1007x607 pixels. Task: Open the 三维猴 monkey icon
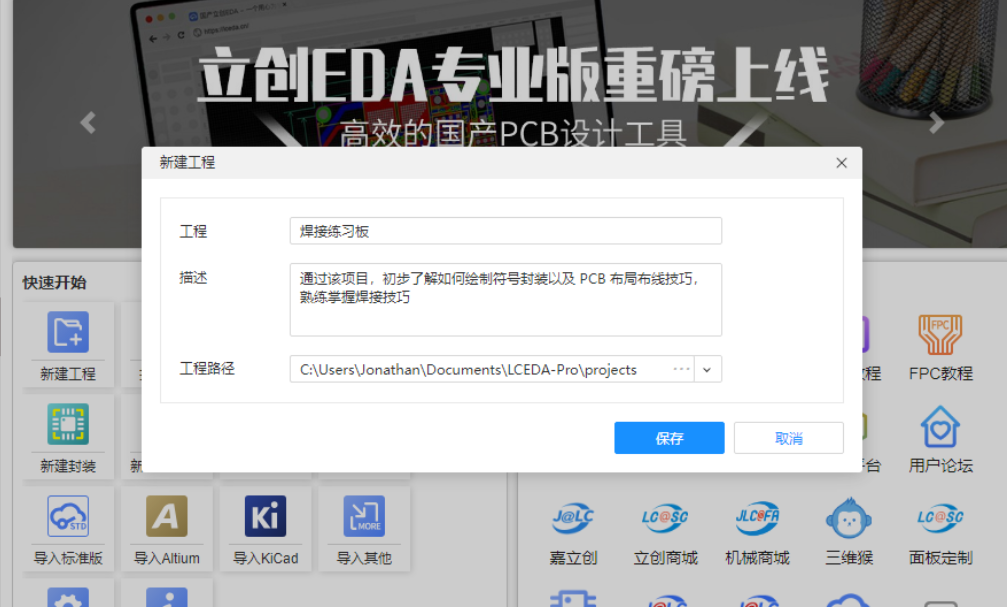[848, 518]
